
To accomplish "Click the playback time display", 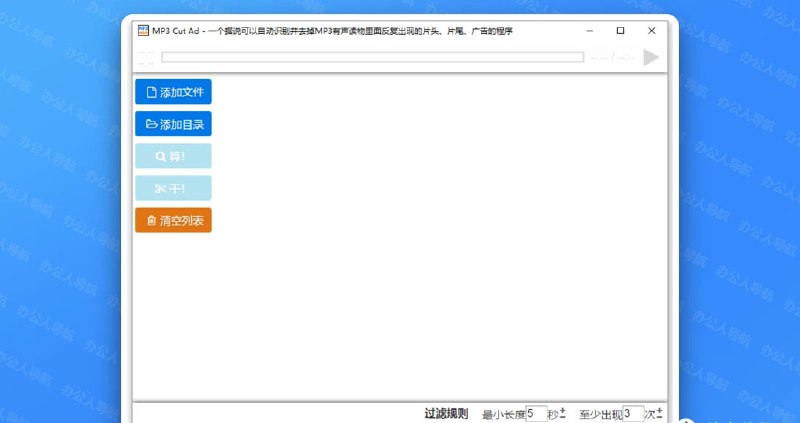I will [x=612, y=58].
